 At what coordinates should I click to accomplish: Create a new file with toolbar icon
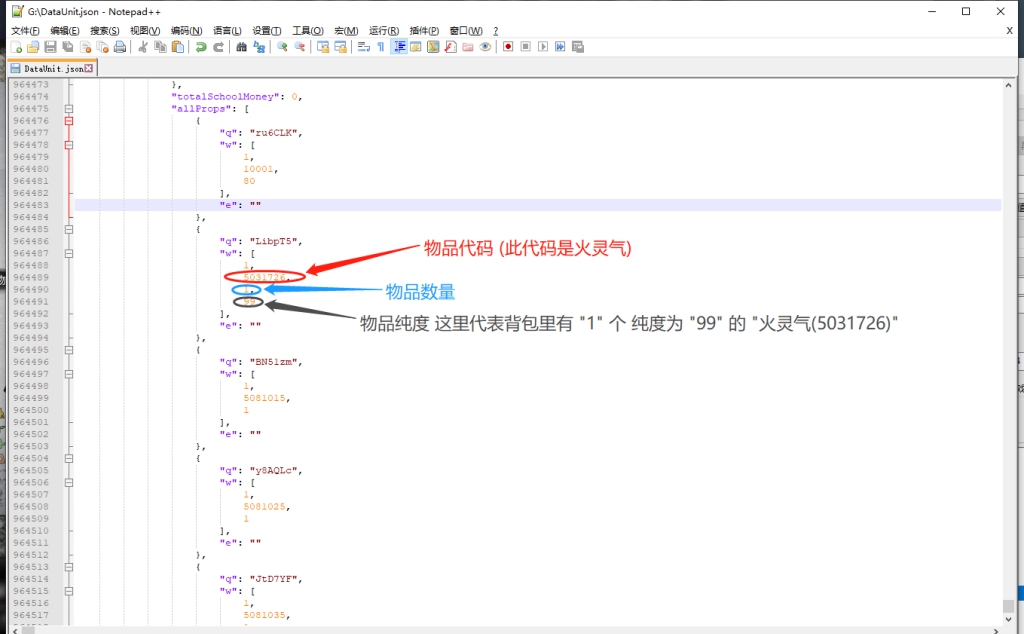coord(16,47)
